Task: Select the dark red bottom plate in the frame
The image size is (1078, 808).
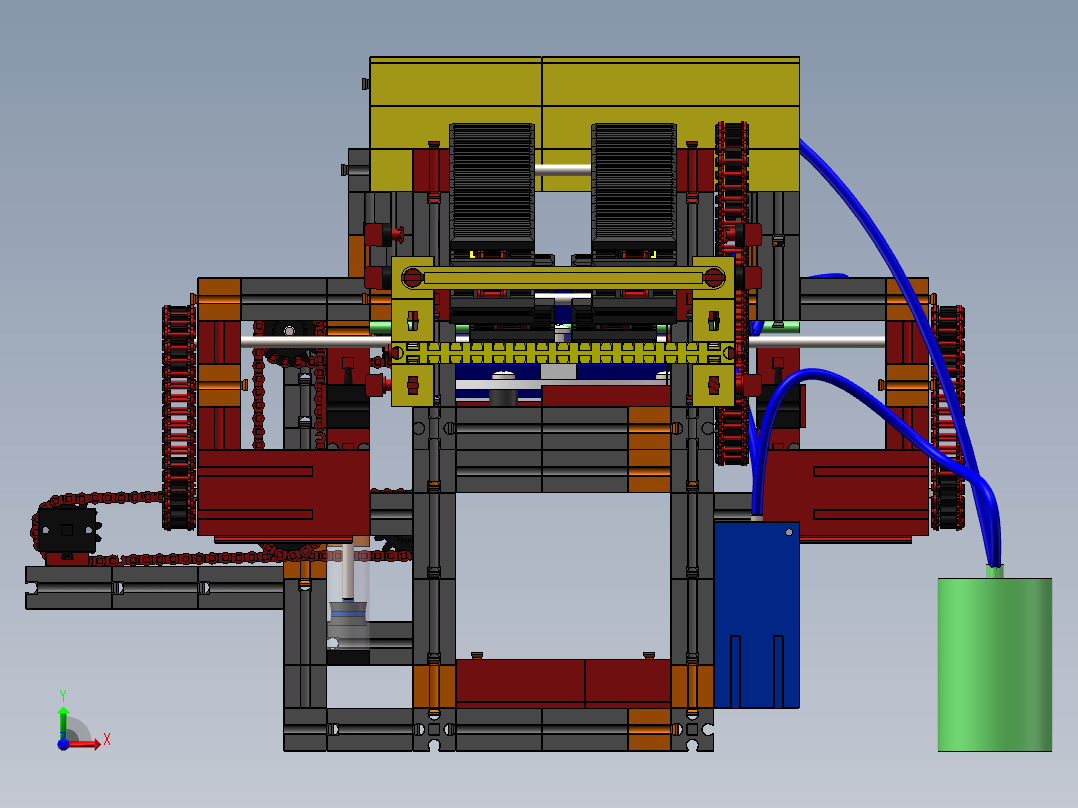Action: [x=563, y=683]
